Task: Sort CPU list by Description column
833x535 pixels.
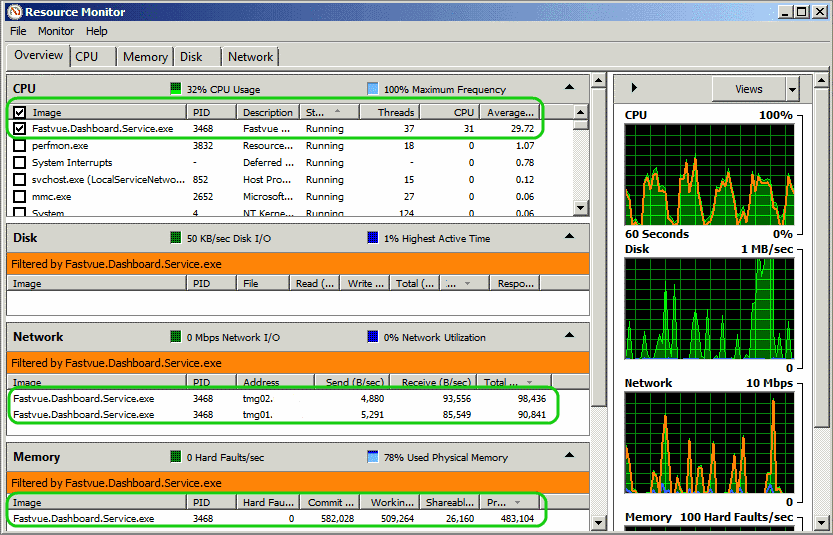Action: click(268, 112)
